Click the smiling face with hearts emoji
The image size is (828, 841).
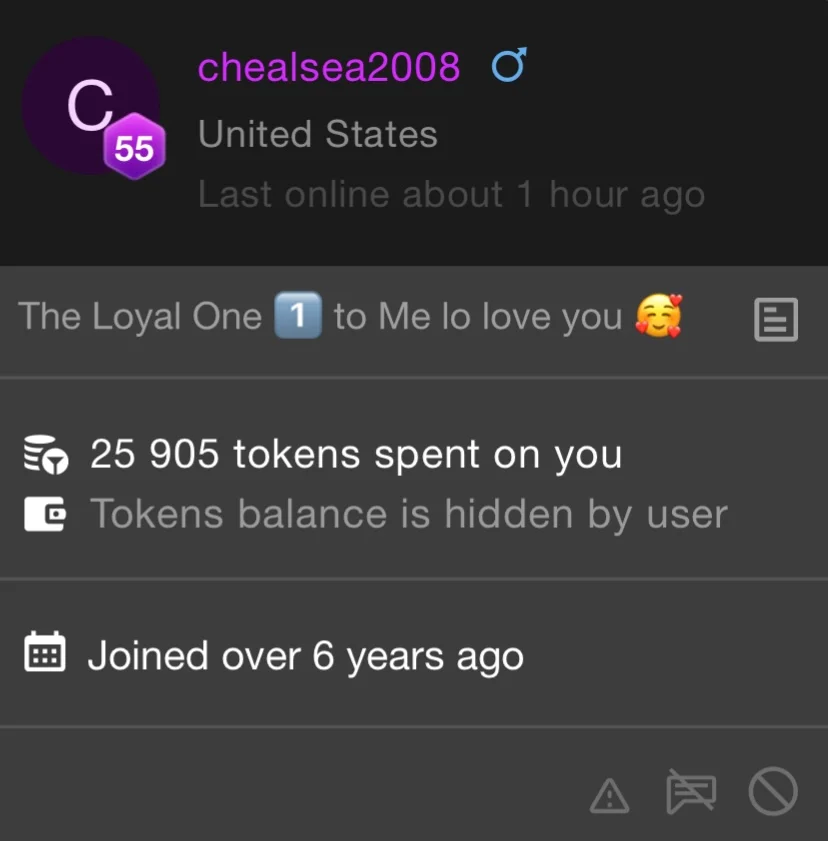tap(659, 318)
